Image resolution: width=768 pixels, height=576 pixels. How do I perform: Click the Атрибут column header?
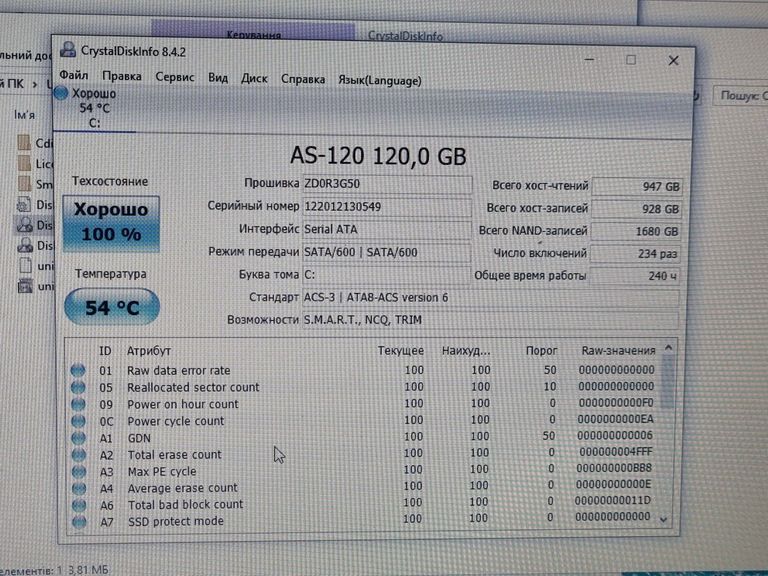pyautogui.click(x=149, y=351)
